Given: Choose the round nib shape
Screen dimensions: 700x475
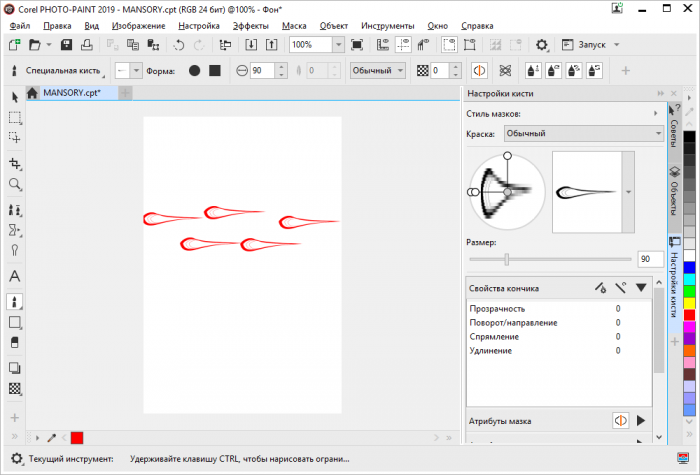Looking at the screenshot, I should [194, 71].
